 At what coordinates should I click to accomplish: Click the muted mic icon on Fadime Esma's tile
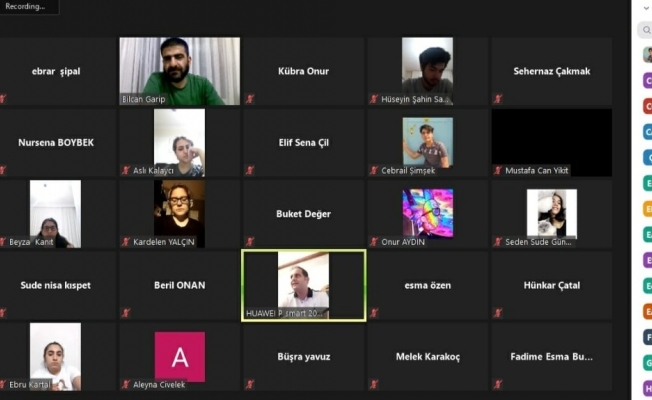pyautogui.click(x=497, y=383)
